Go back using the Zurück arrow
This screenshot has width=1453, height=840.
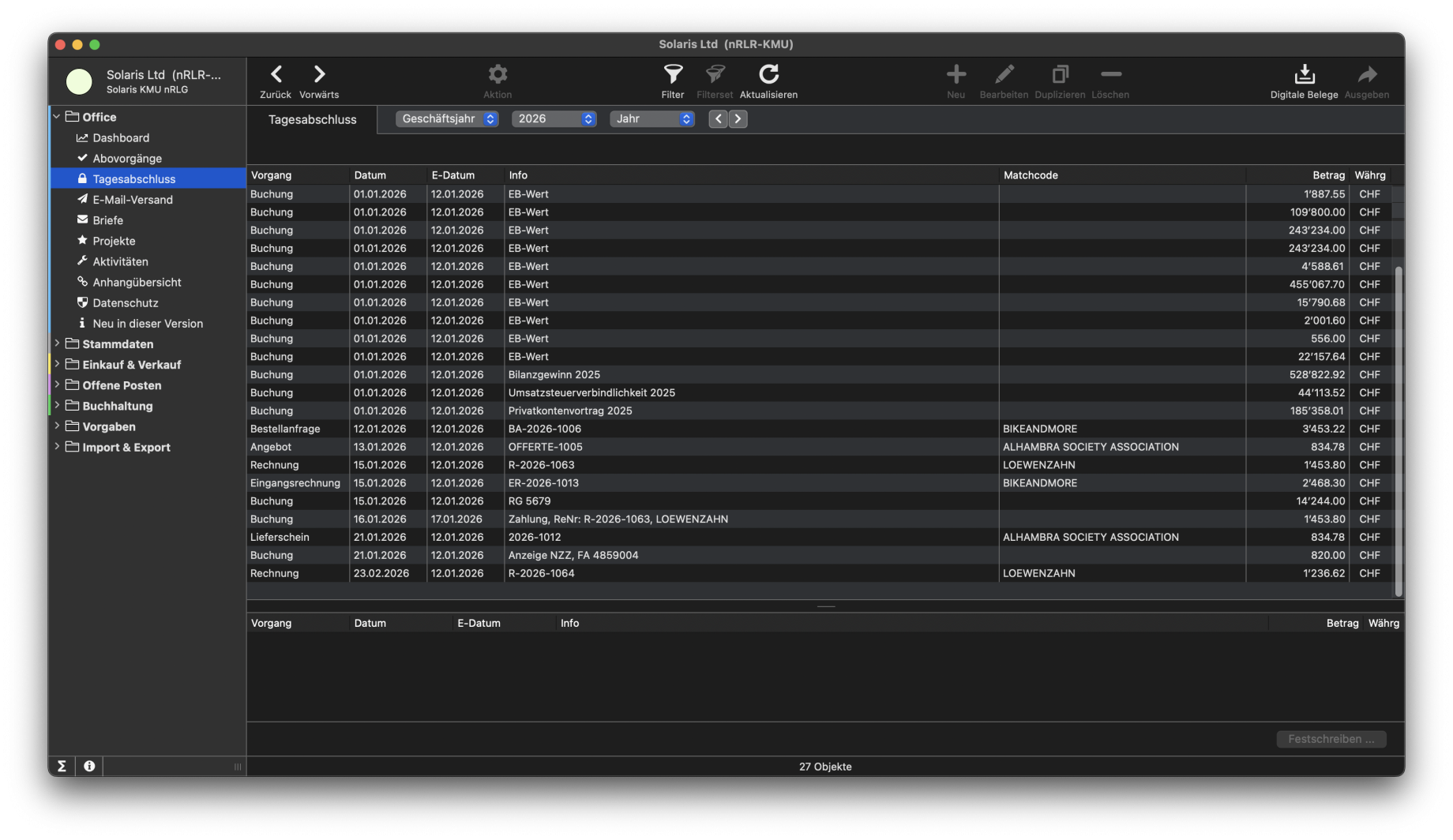tap(276, 75)
